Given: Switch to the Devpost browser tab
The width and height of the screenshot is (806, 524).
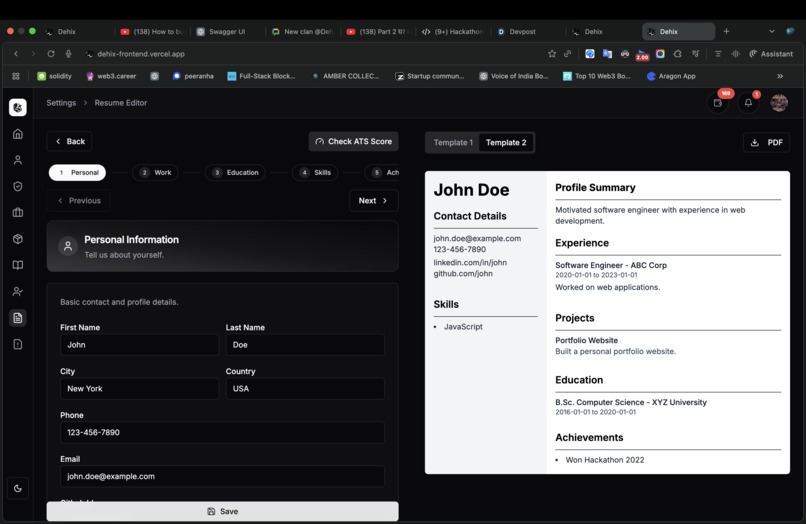Looking at the screenshot, I should (x=522, y=31).
